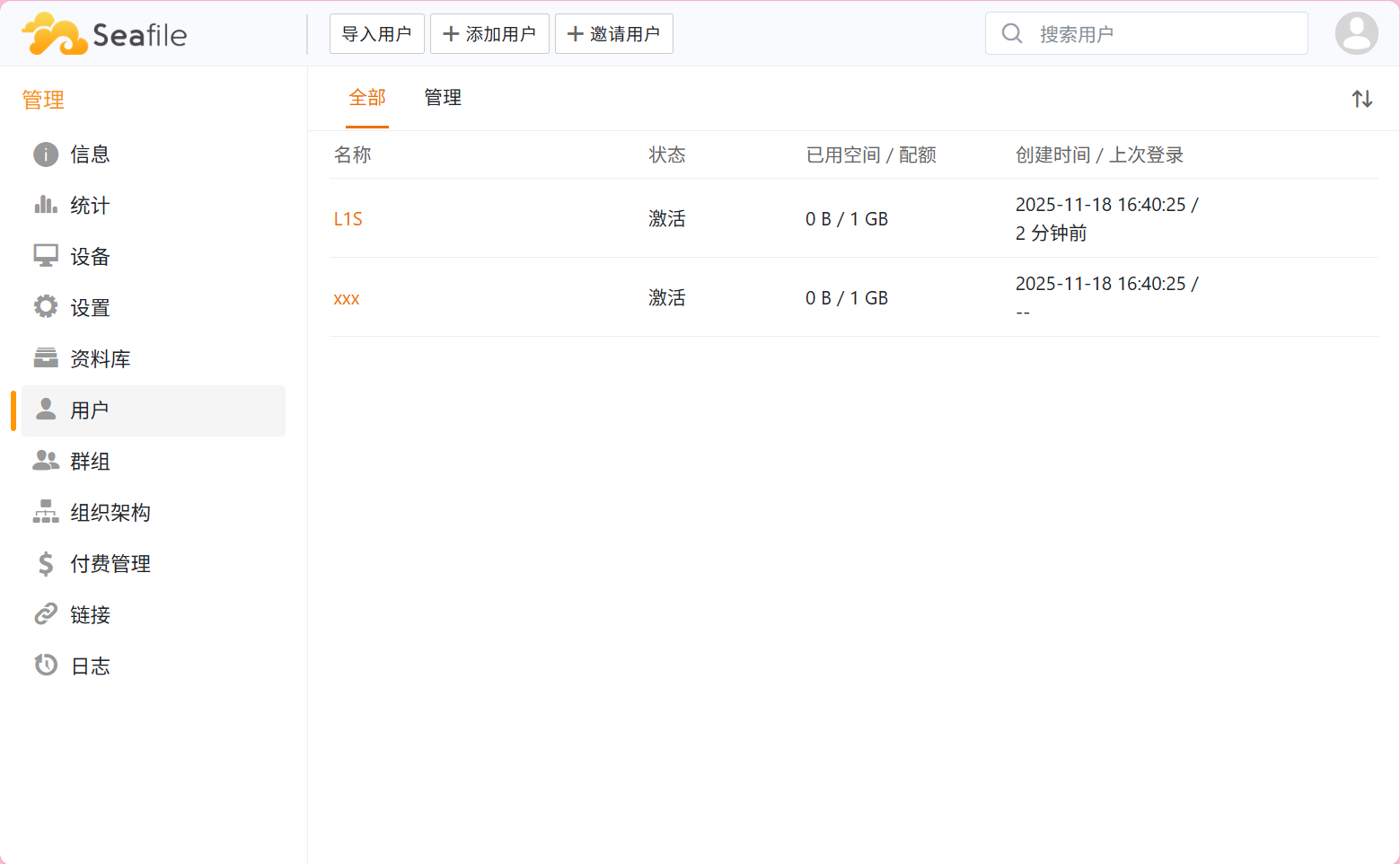The width and height of the screenshot is (1400, 864).
Task: Click the 导入用户 button
Action: click(x=376, y=34)
